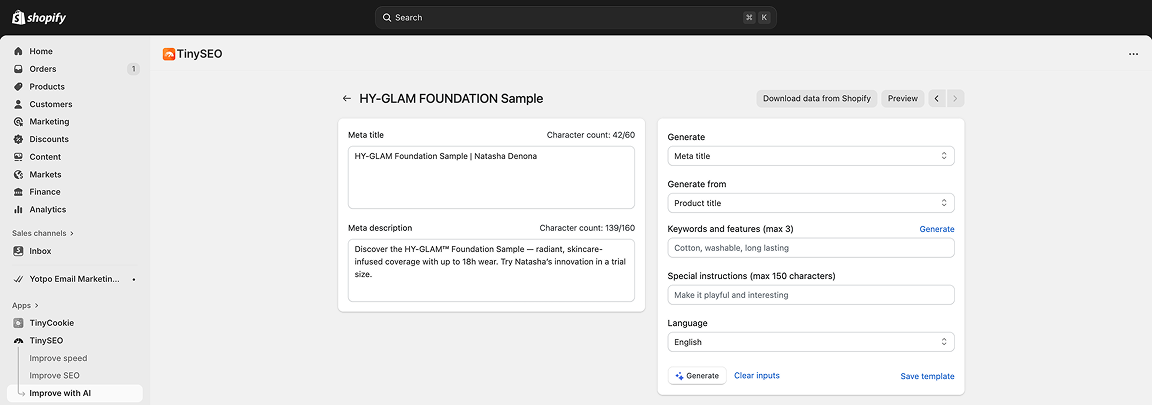Click the back arrow beside HY-GLAM FOUNDATION Sample

347,99
